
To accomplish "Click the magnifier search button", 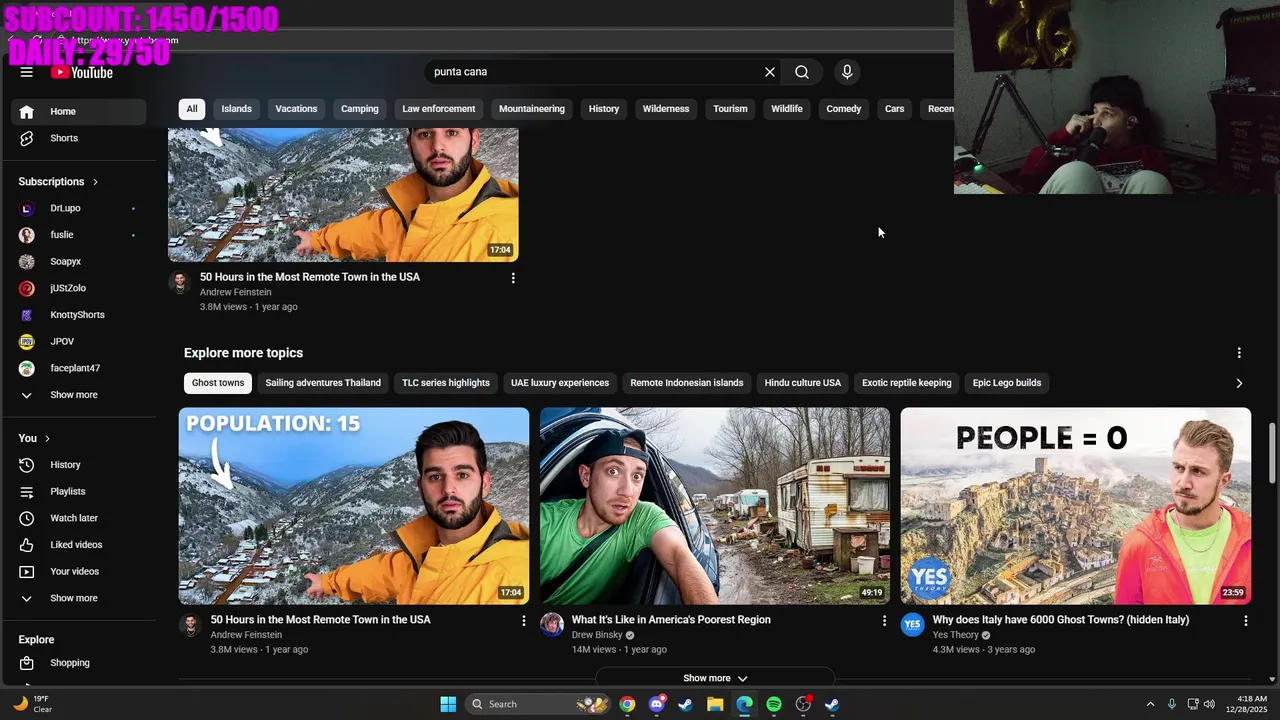I will pyautogui.click(x=802, y=72).
